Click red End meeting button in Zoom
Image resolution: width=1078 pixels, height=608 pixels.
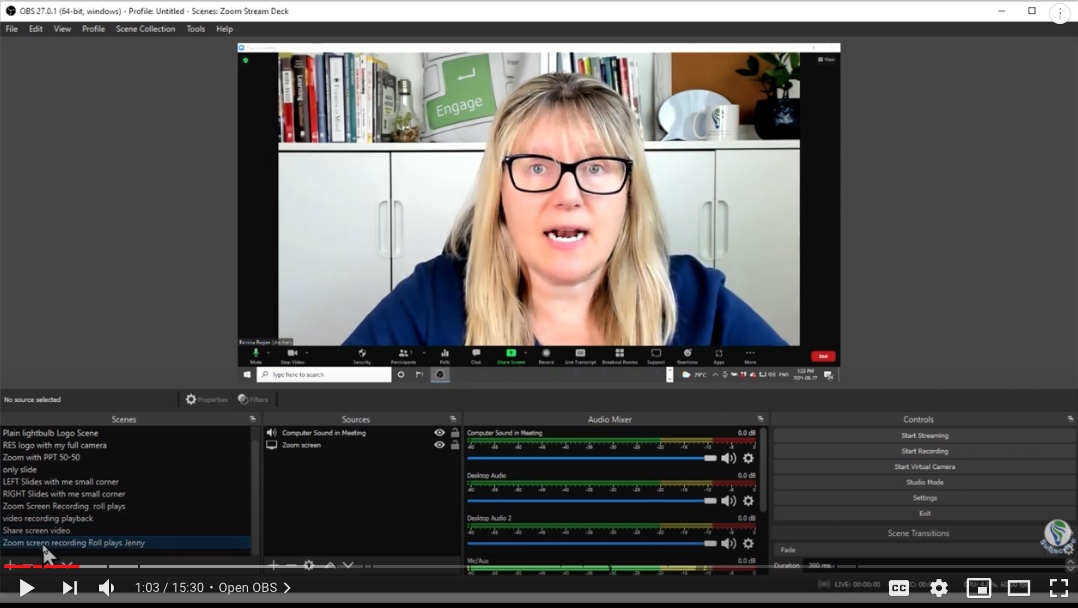point(823,356)
